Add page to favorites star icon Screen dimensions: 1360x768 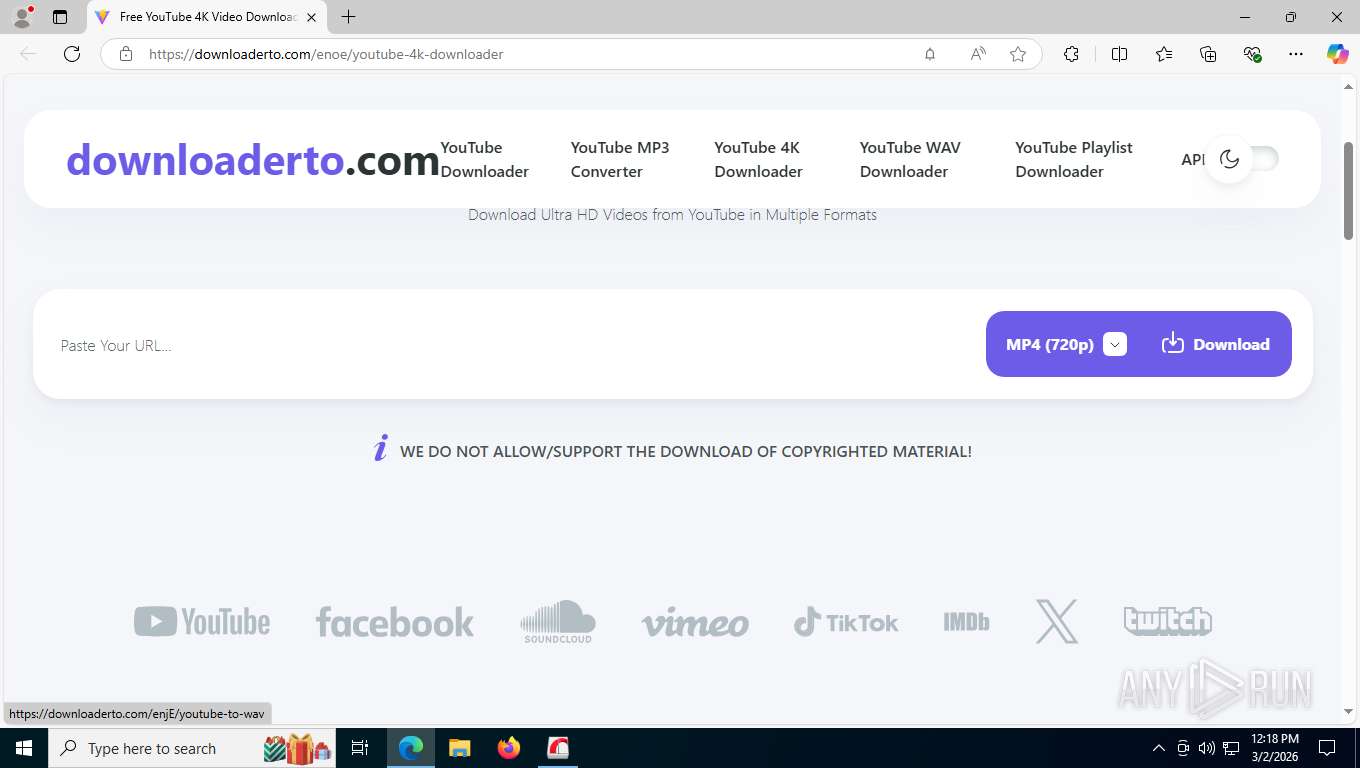pyautogui.click(x=1018, y=54)
